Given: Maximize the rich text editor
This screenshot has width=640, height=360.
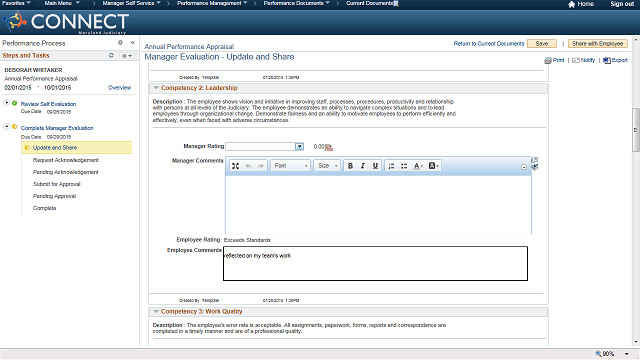Looking at the screenshot, I should pos(236,166).
